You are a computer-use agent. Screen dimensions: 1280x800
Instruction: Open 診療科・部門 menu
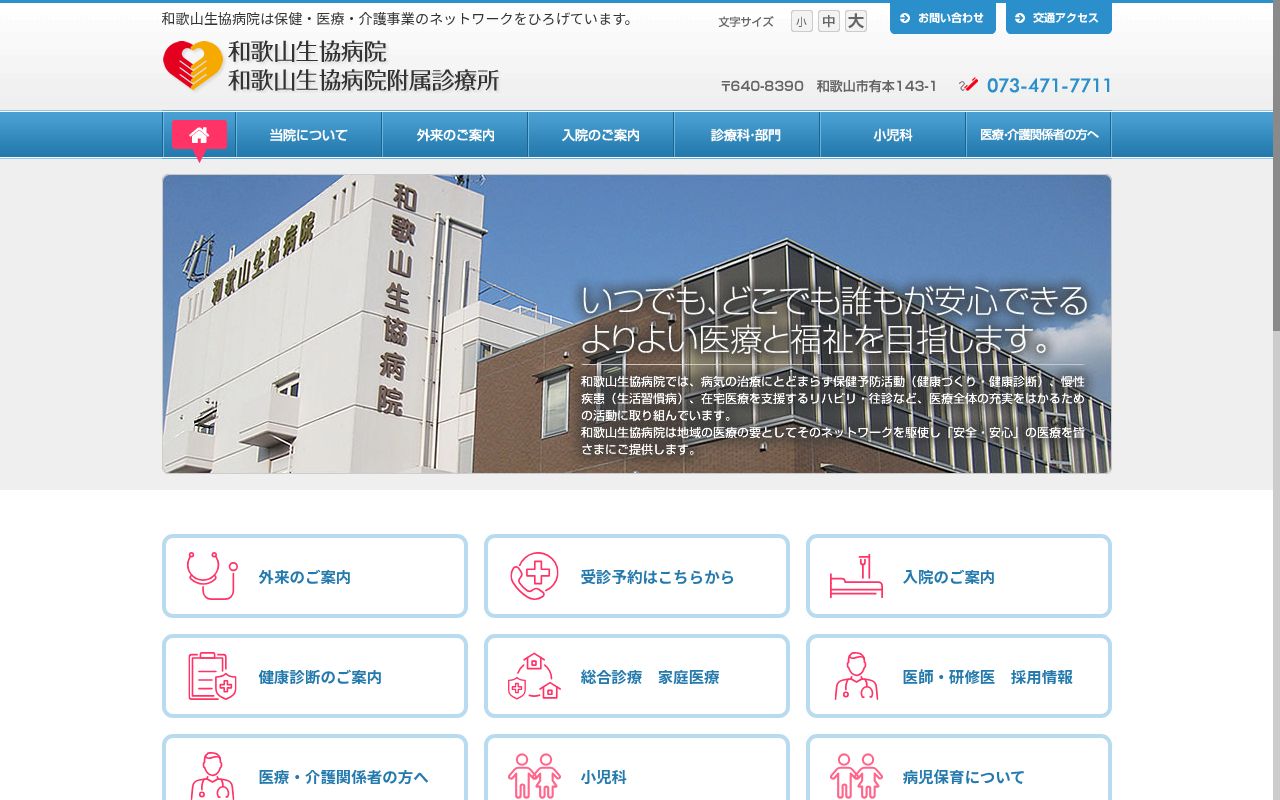[747, 135]
